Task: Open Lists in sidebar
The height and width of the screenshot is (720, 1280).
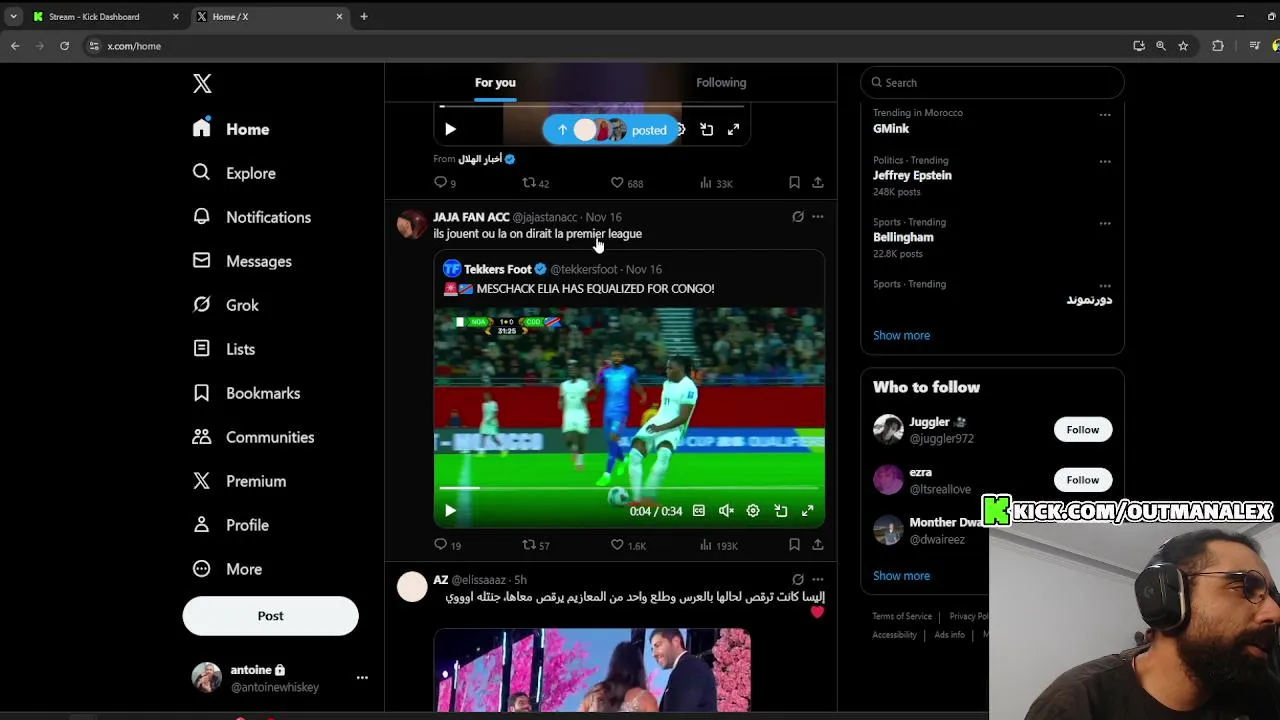Action: tap(223, 349)
